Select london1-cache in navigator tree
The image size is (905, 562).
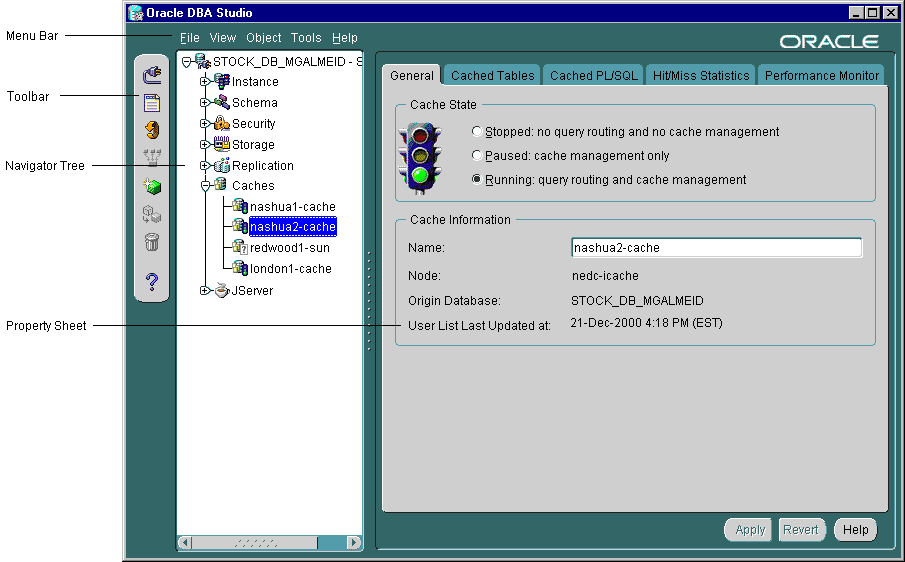click(x=290, y=268)
